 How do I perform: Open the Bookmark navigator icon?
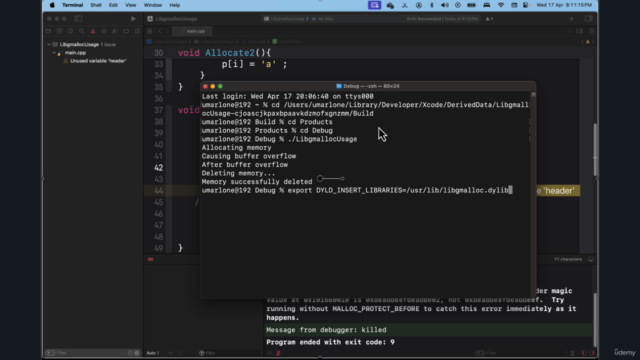[x=70, y=31]
